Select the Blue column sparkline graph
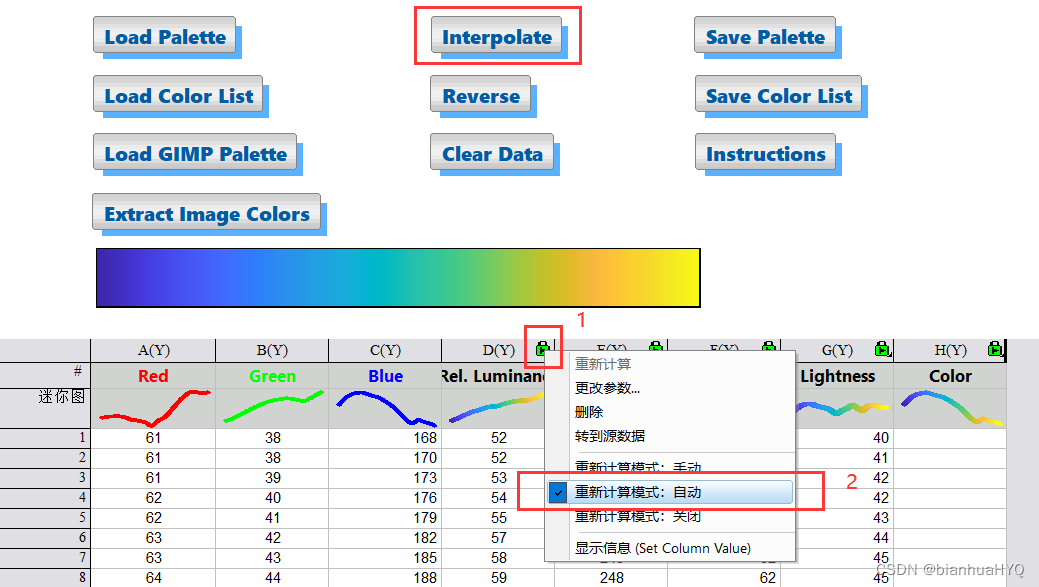The width and height of the screenshot is (1039, 587). pos(385,408)
